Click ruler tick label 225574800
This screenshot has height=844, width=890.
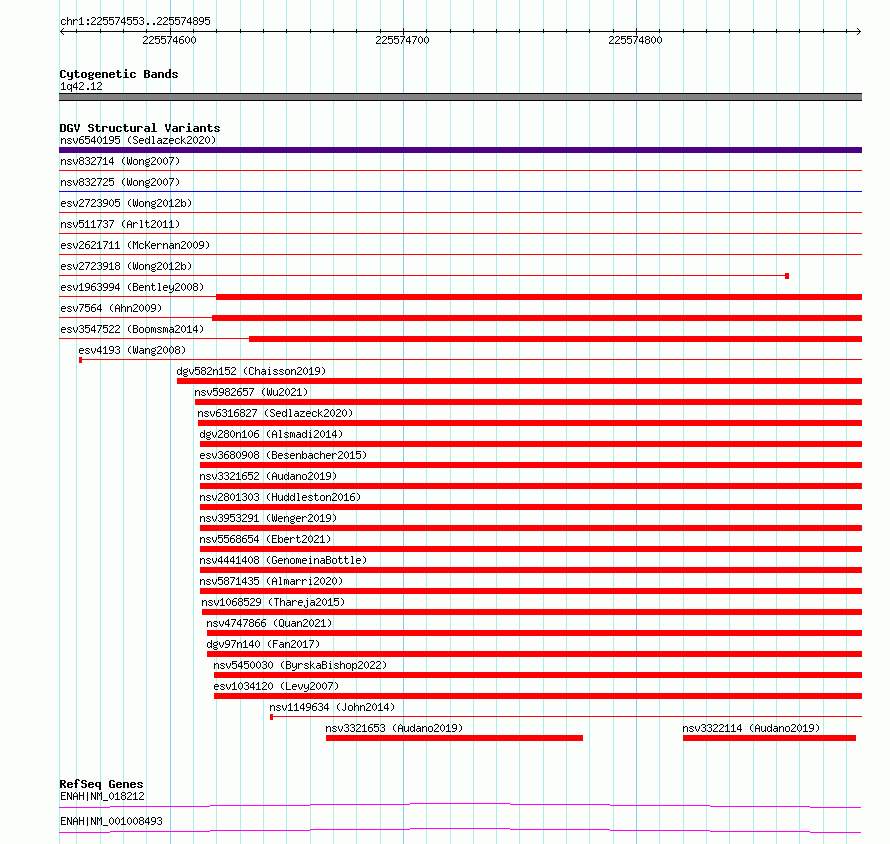pyautogui.click(x=635, y=40)
